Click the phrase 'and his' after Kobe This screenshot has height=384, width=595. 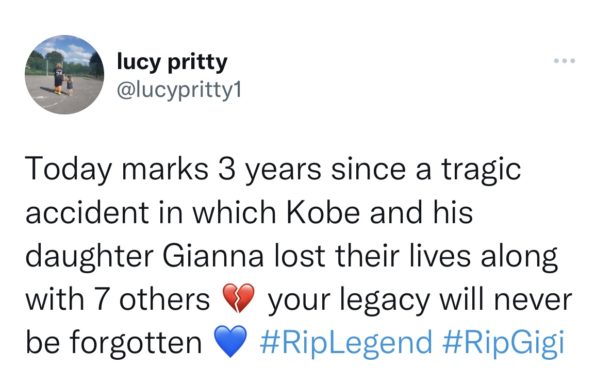point(421,212)
